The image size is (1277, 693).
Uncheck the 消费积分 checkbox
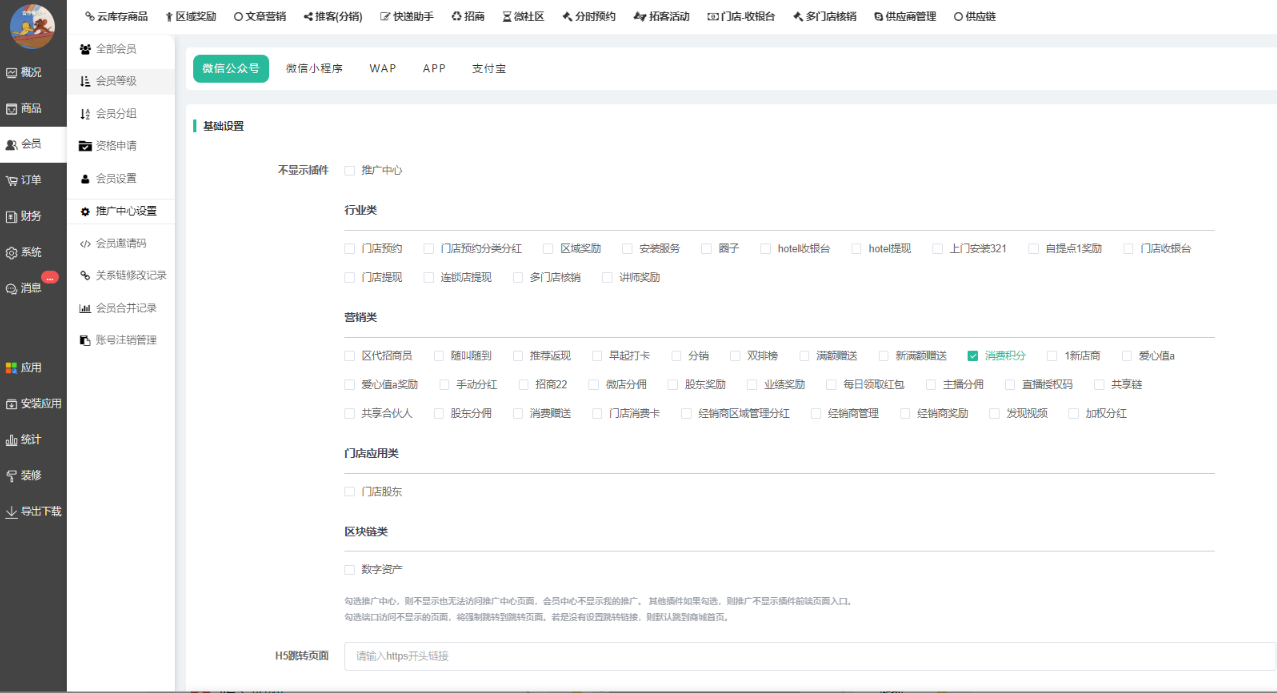972,356
